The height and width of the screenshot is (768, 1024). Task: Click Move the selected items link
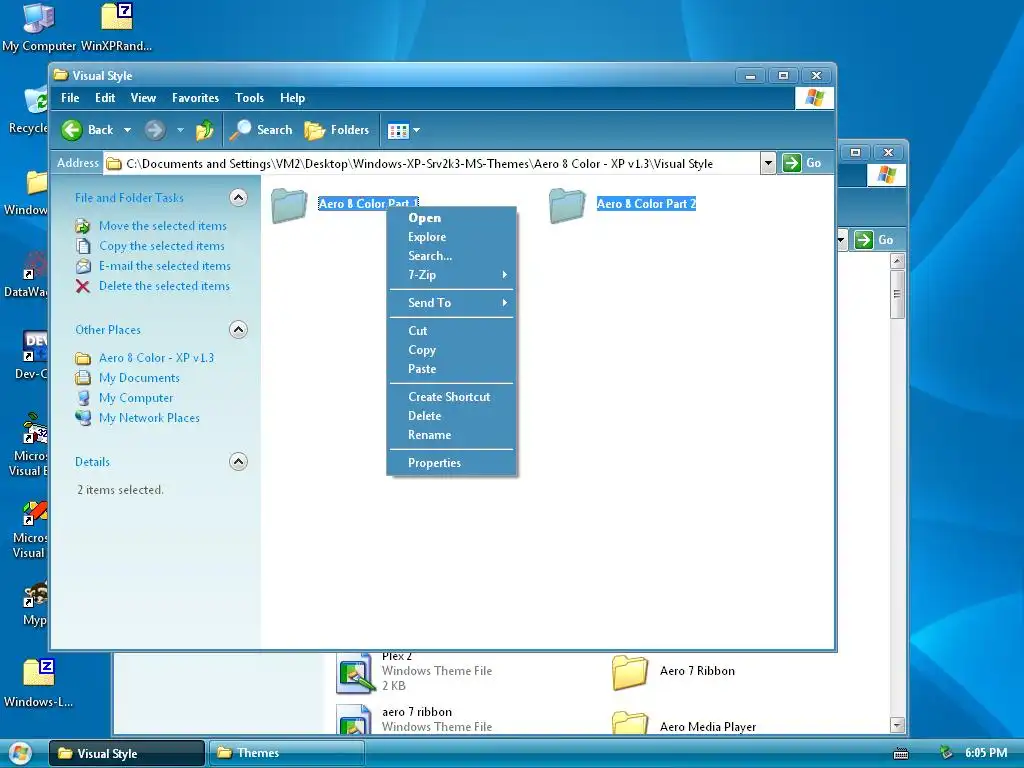163,226
